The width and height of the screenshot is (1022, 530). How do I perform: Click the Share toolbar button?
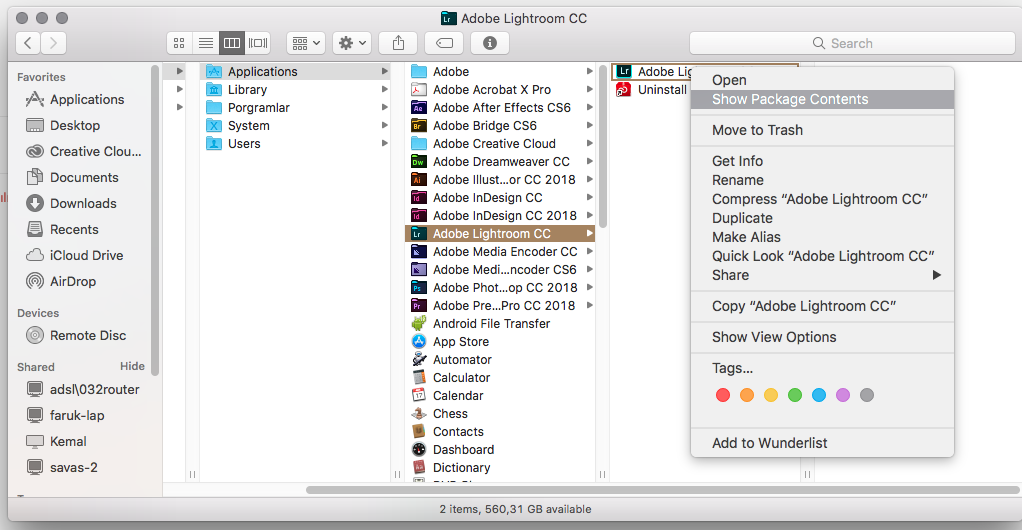pos(398,43)
